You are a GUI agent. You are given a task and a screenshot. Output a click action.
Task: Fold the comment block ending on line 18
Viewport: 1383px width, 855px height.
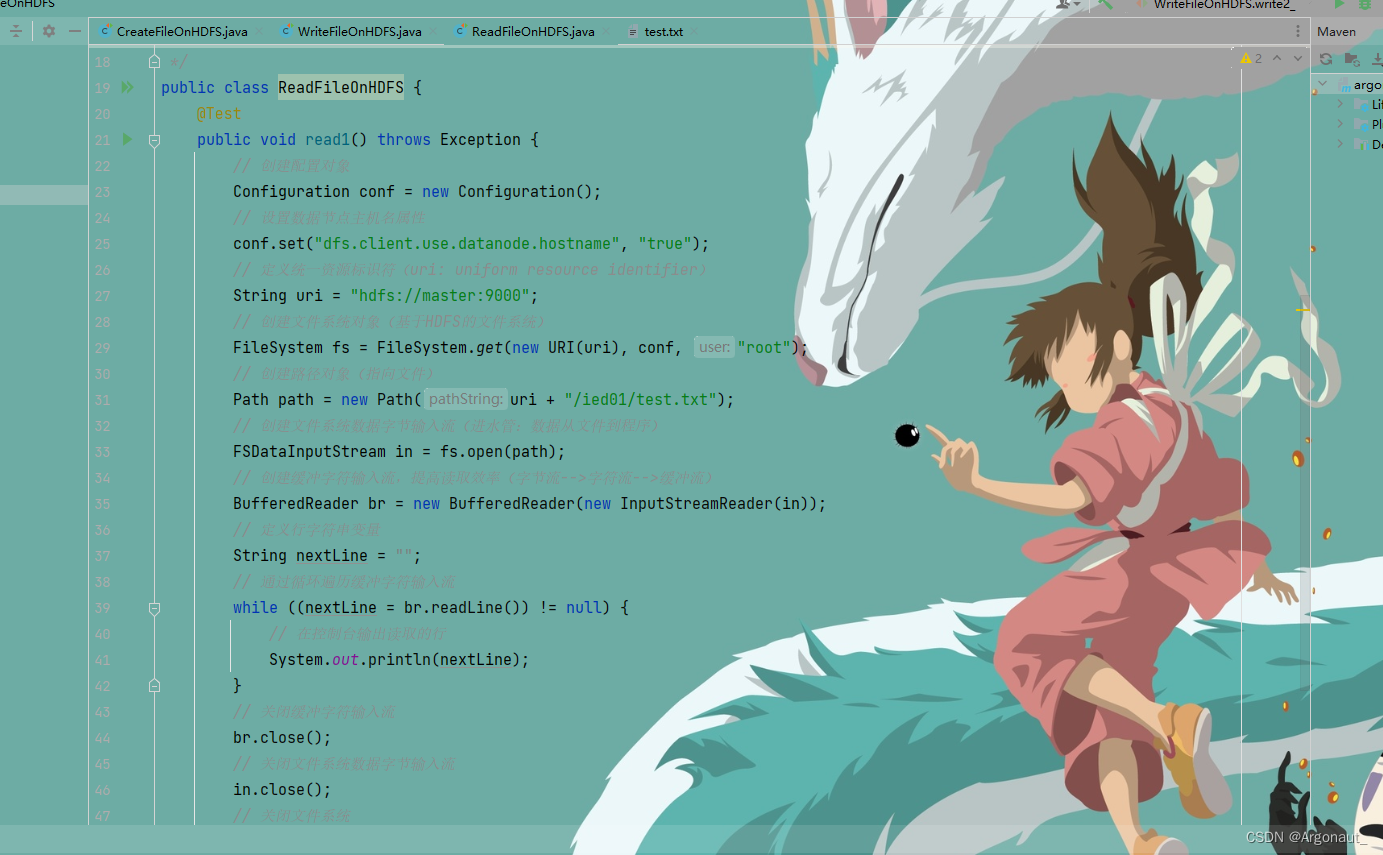click(x=154, y=62)
